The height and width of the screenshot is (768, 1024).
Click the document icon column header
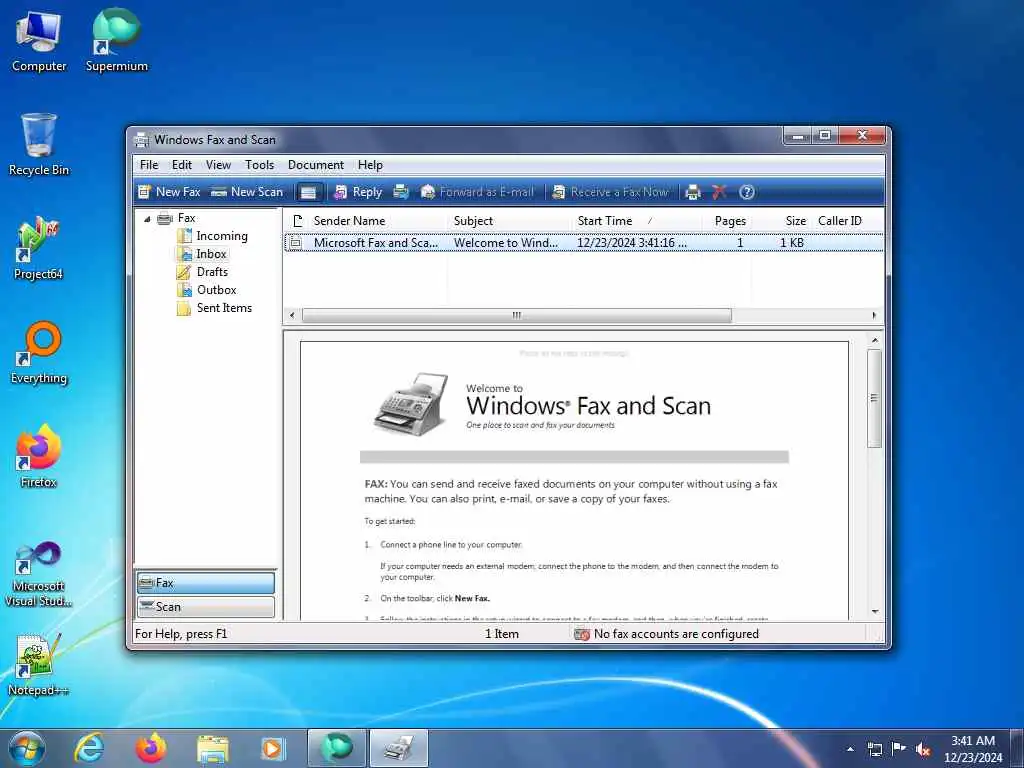click(297, 221)
